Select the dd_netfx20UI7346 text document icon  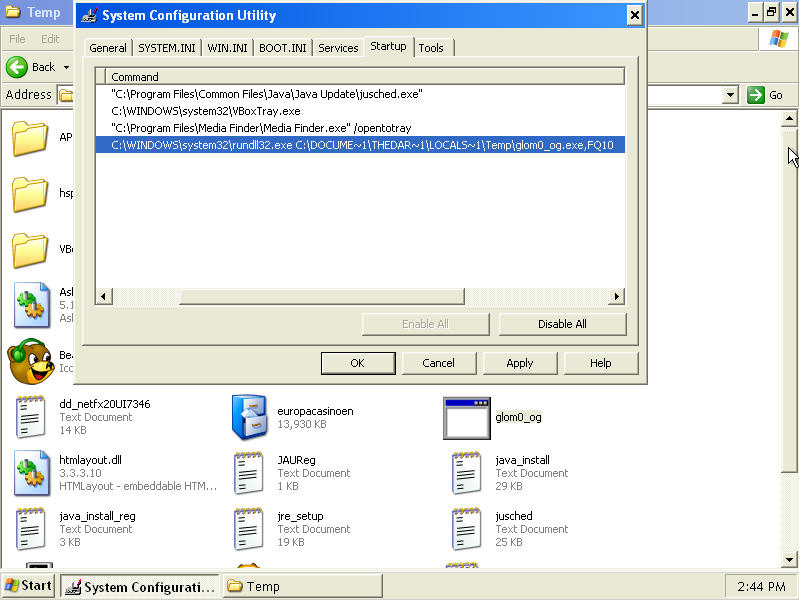pyautogui.click(x=30, y=417)
